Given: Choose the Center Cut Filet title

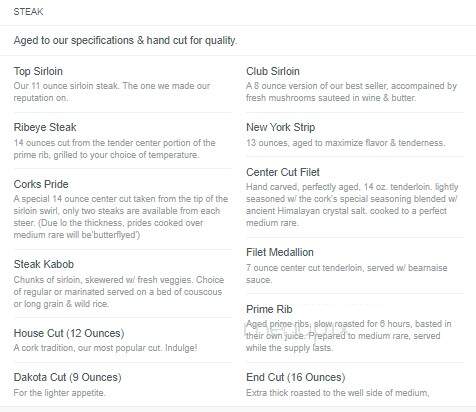Looking at the screenshot, I should point(283,172).
